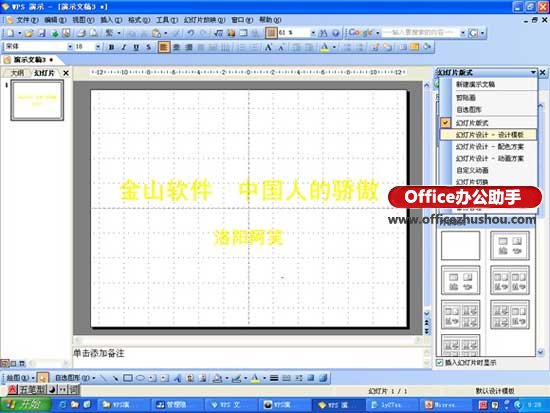
Task: Click the Print icon in toolbar
Action: (81, 33)
